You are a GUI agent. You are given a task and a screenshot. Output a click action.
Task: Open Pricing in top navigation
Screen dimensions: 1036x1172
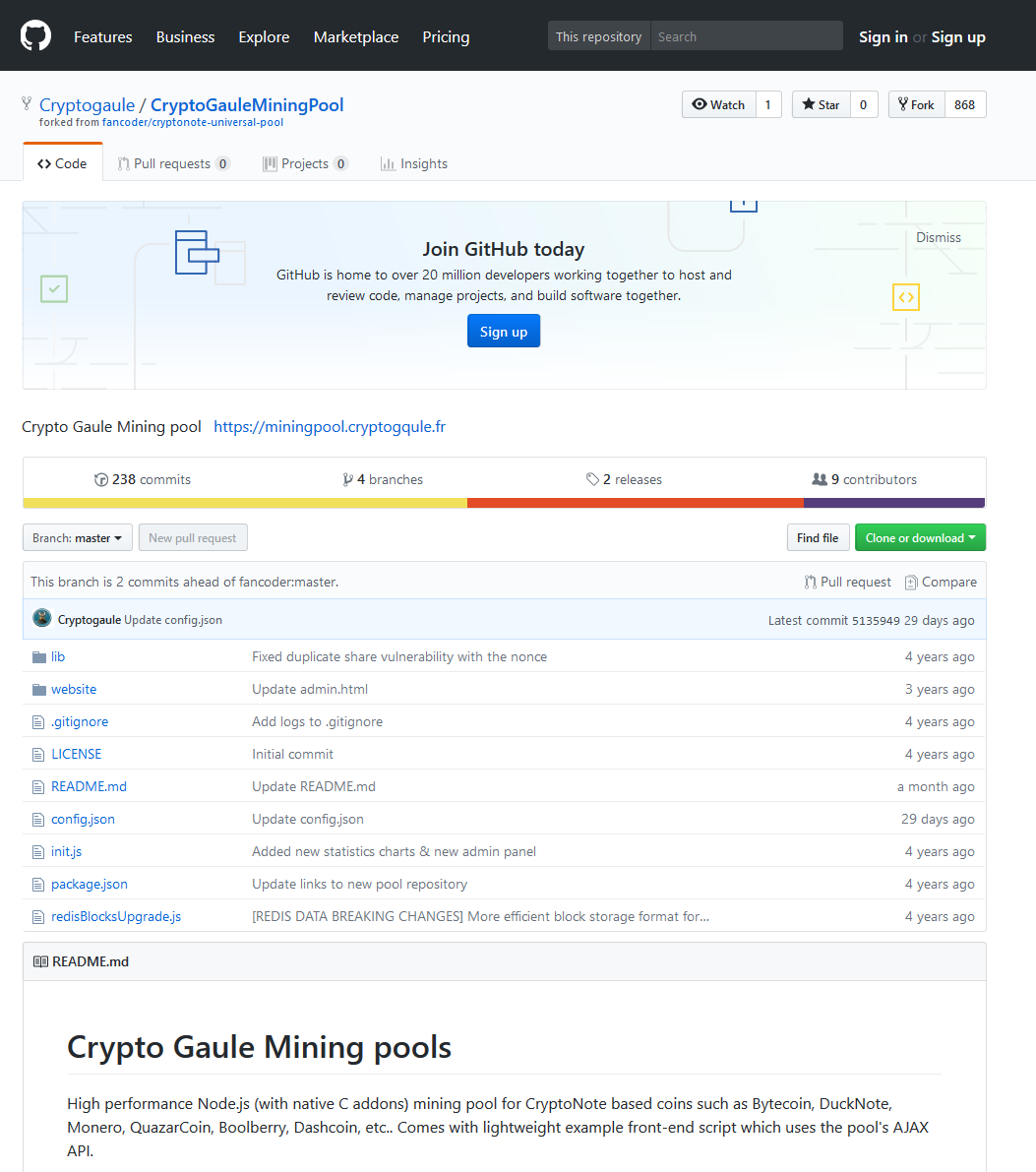point(446,36)
